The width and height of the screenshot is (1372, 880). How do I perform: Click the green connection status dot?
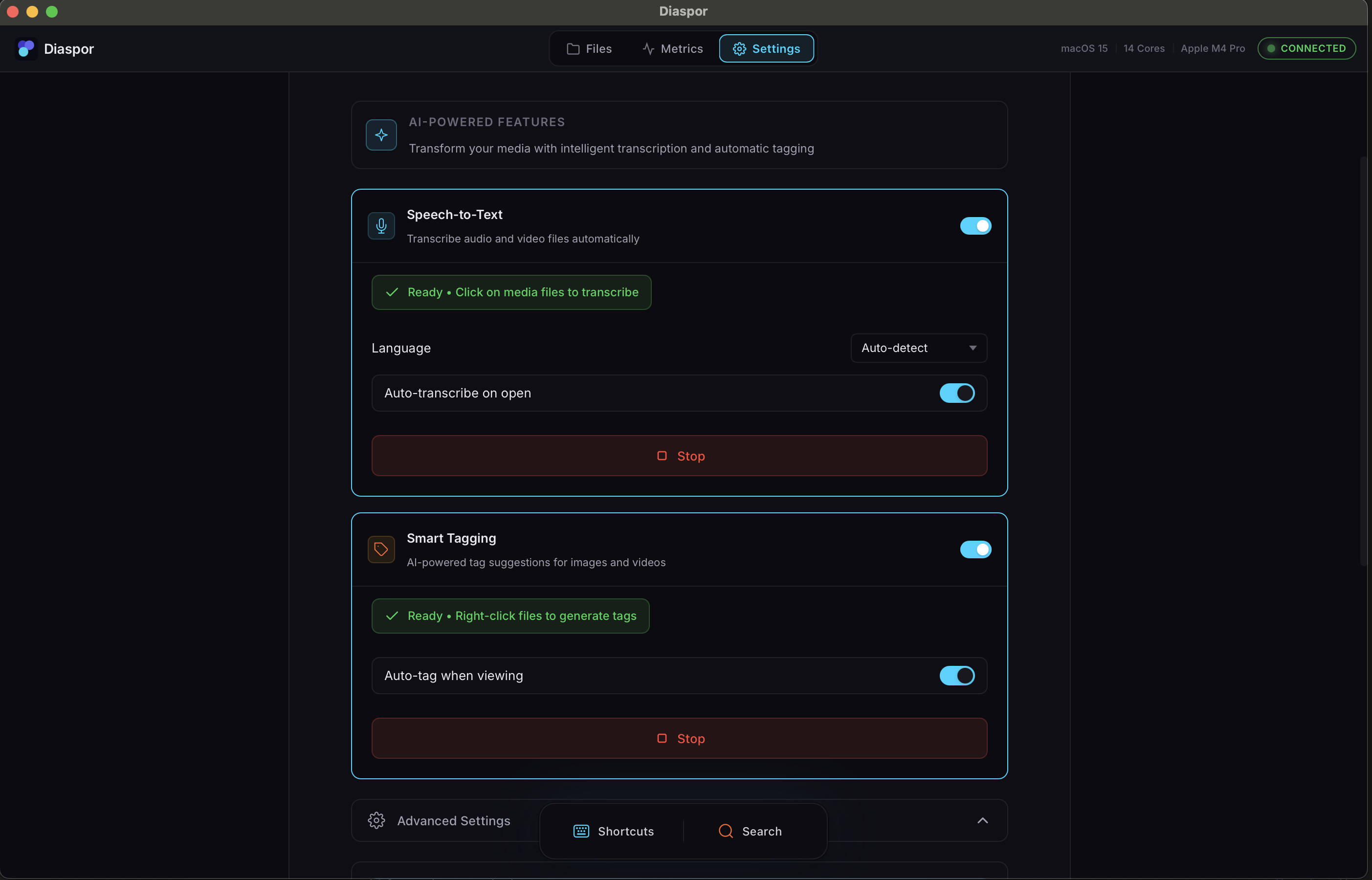point(1271,48)
